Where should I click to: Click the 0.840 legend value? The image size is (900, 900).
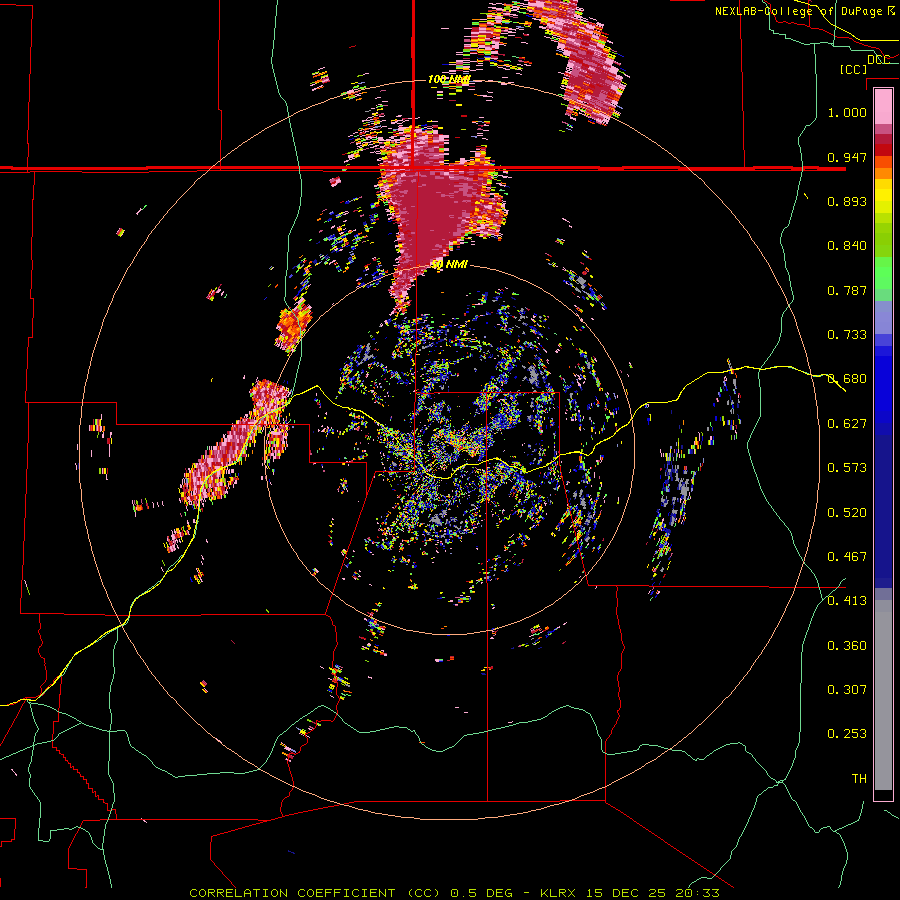847,246
